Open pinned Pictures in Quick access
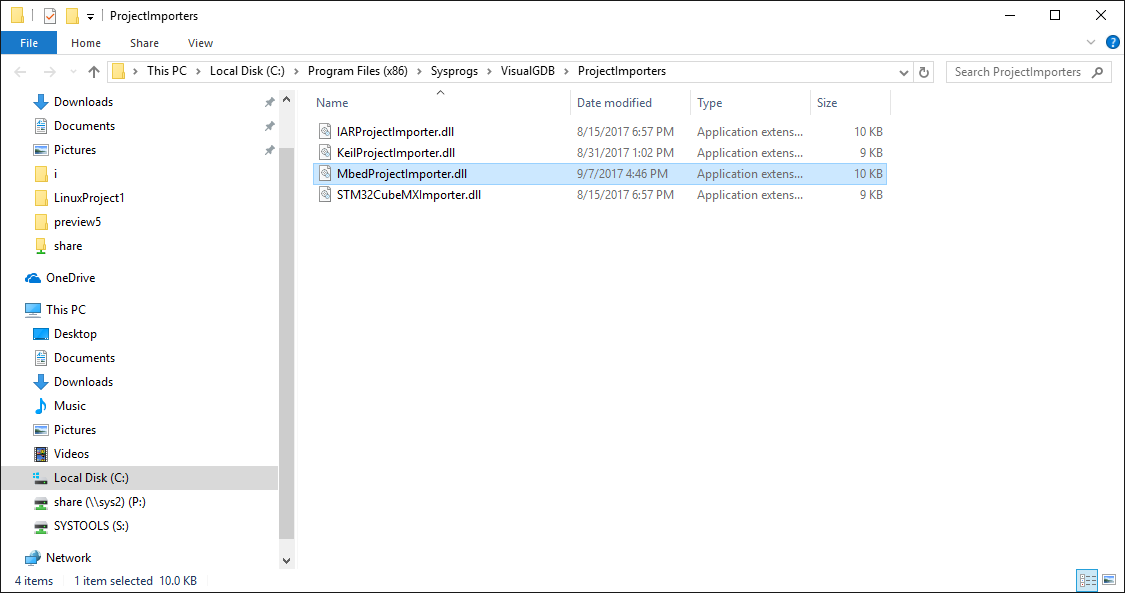The image size is (1125, 593). click(x=75, y=150)
